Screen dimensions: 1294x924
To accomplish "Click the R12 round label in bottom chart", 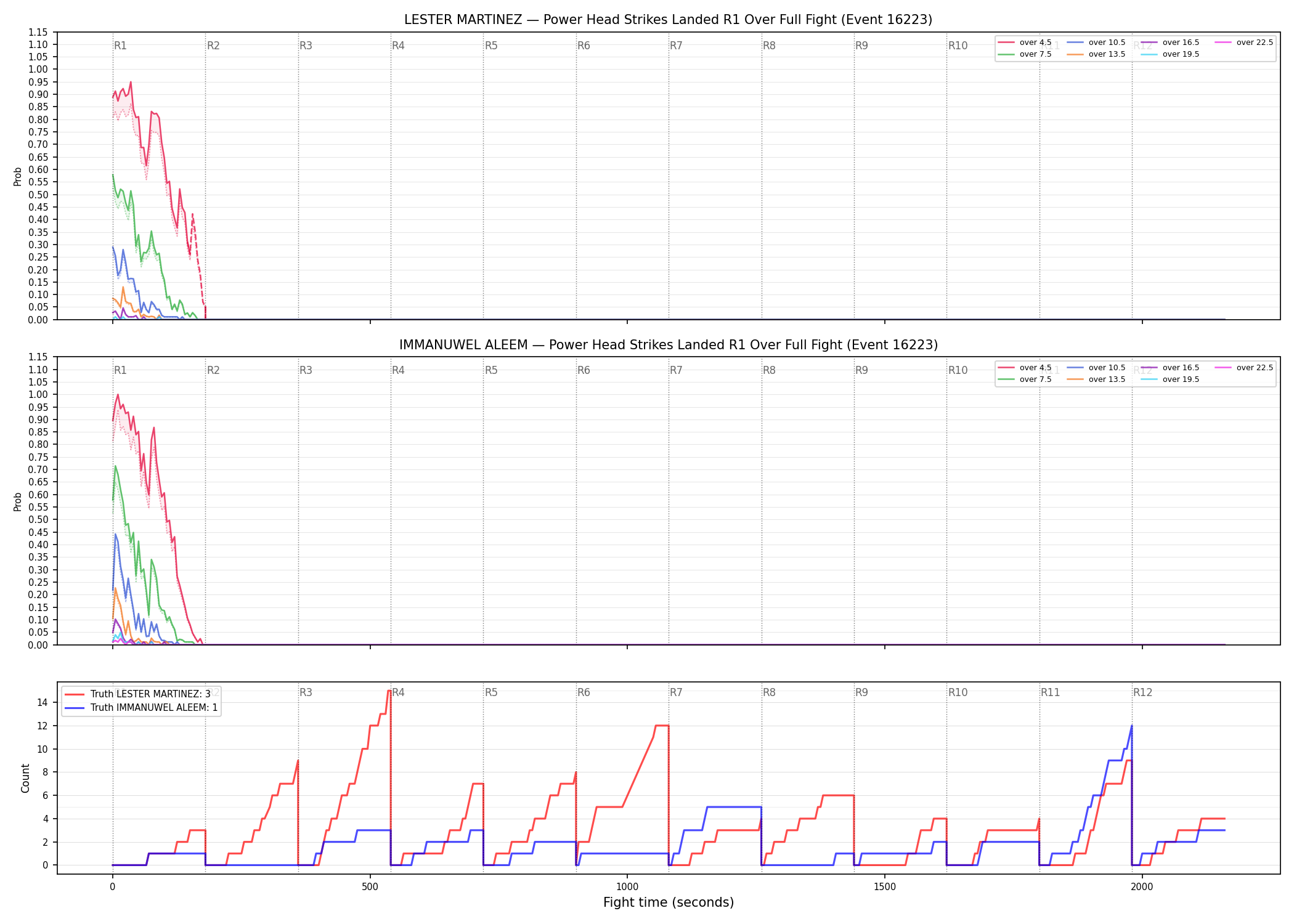I will pos(1142,692).
